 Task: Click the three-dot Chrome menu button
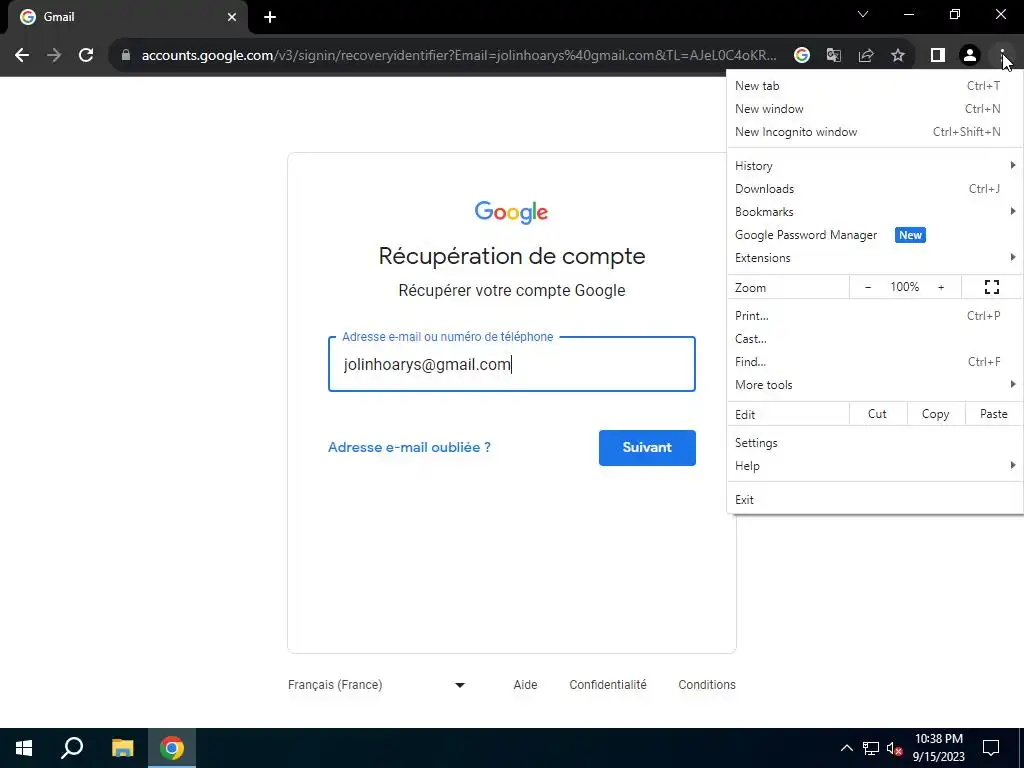click(x=1002, y=56)
